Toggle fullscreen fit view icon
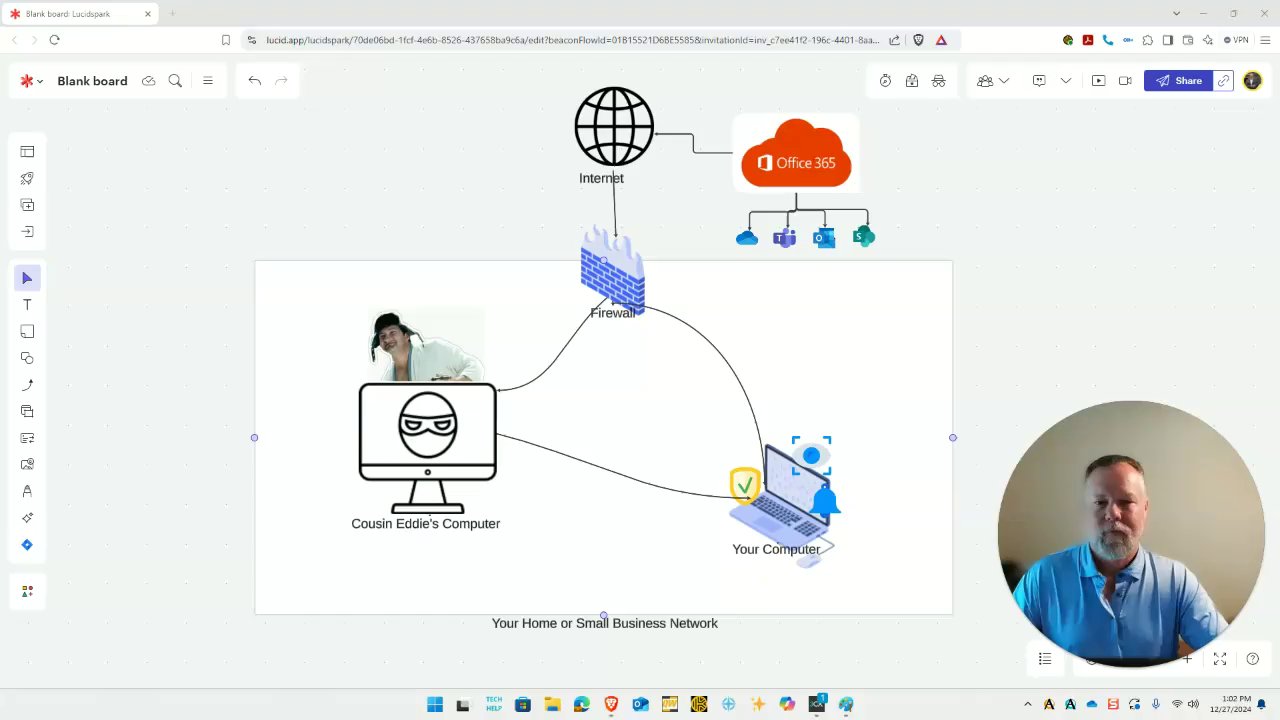The image size is (1280, 720). coord(1220,659)
